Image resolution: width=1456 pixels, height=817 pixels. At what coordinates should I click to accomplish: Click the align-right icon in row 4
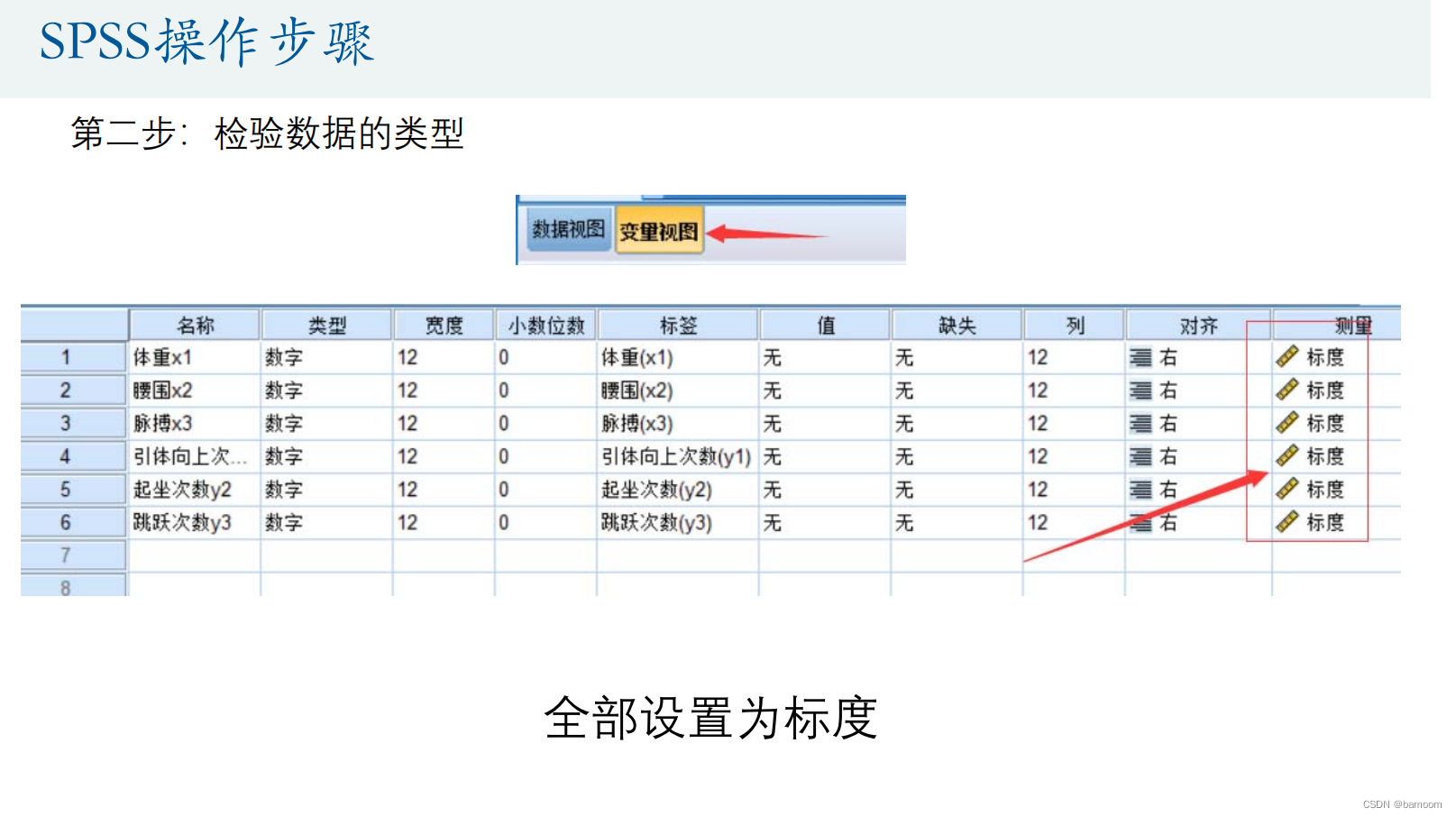[1140, 457]
